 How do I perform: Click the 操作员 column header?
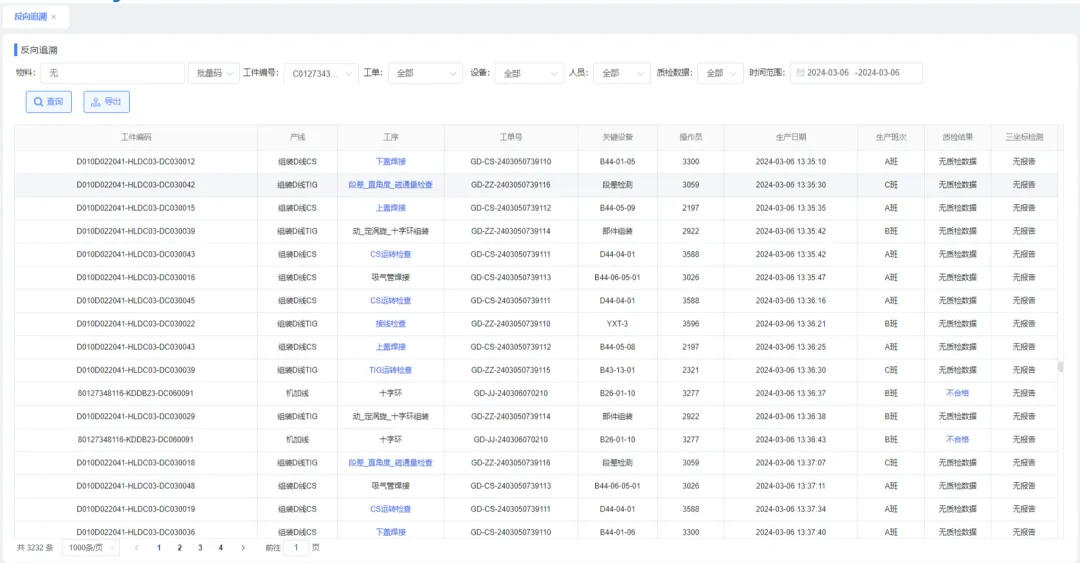pos(691,137)
